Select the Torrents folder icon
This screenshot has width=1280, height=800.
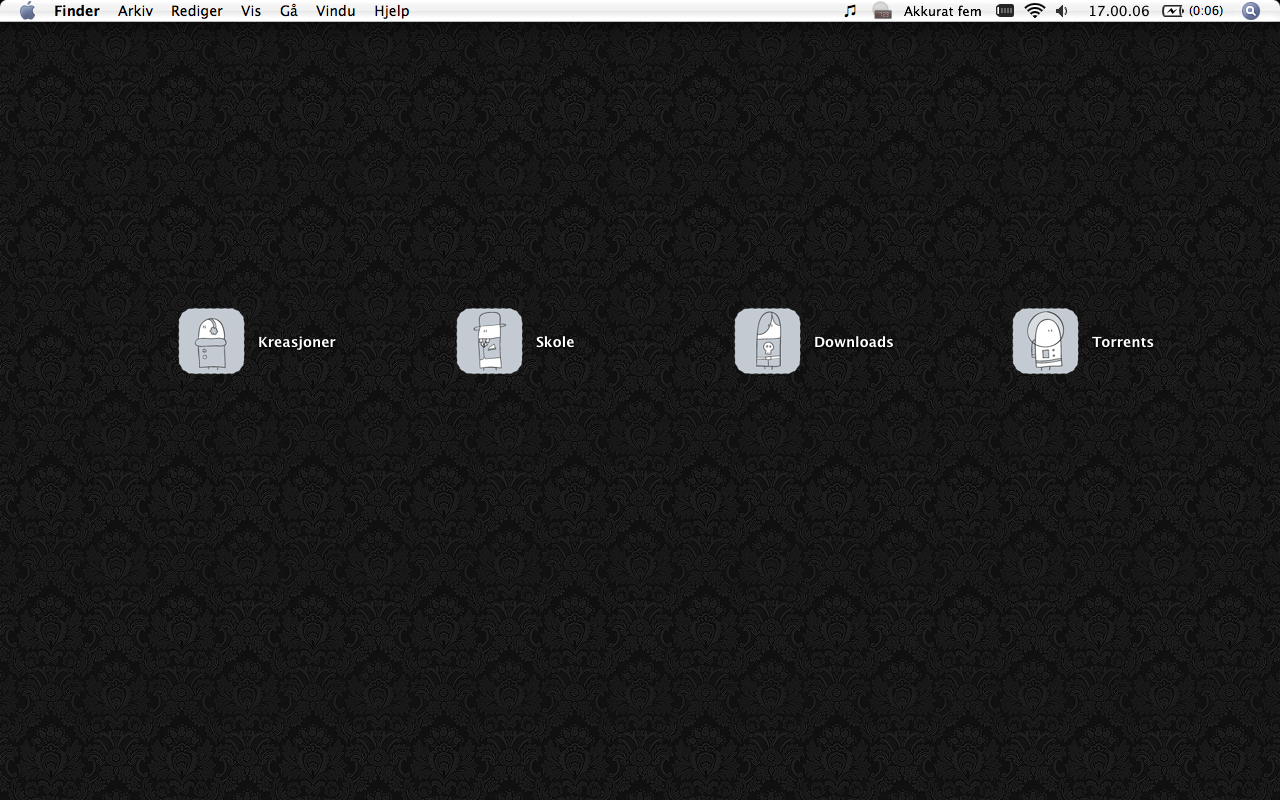pos(1045,341)
